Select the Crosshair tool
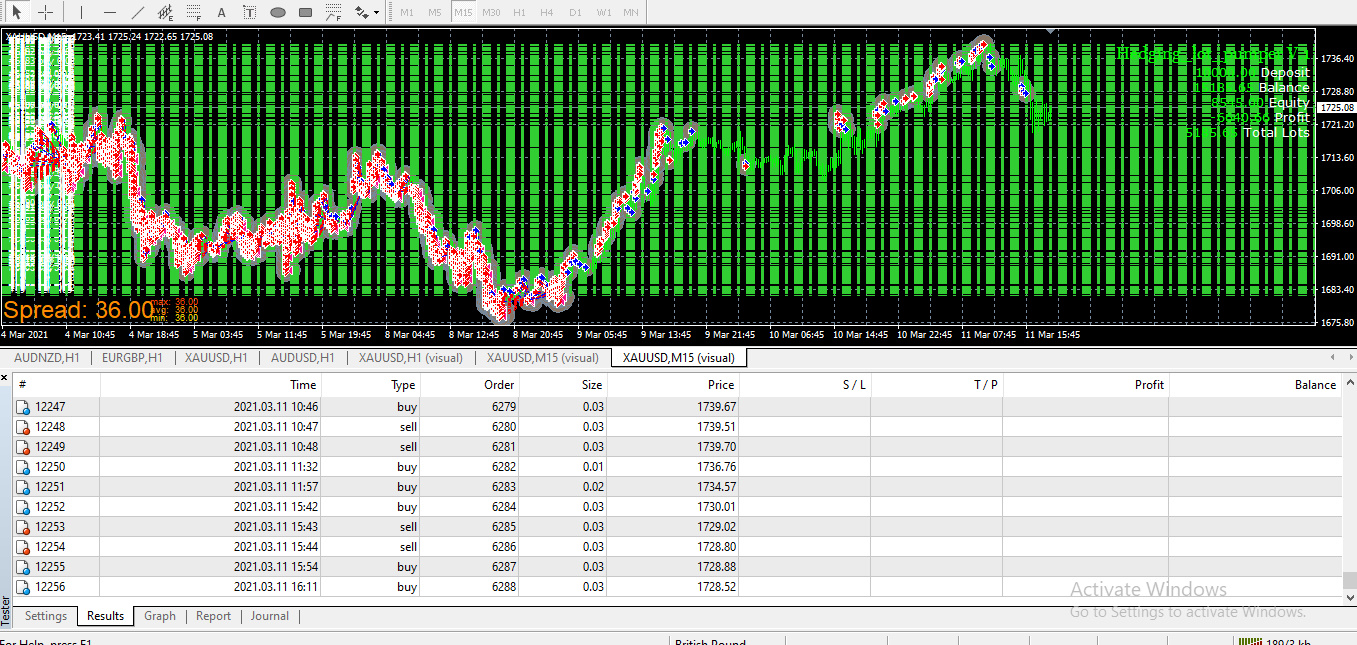Screen dimensions: 1357x645 click(45, 12)
